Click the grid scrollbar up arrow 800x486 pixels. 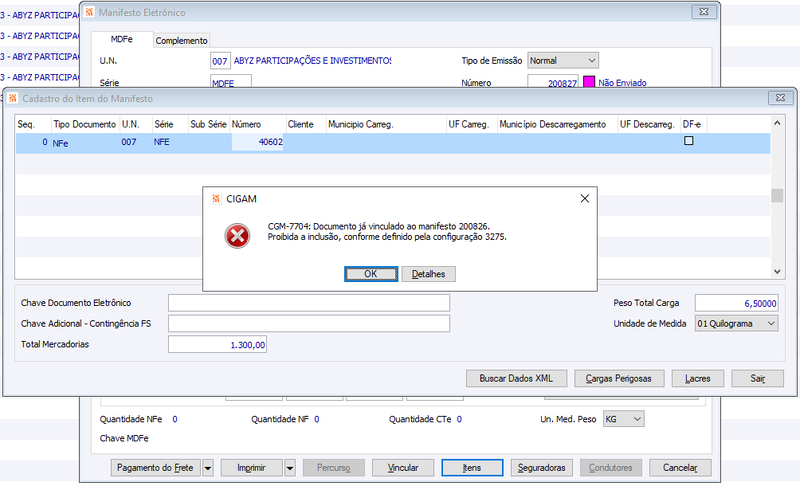(x=777, y=123)
